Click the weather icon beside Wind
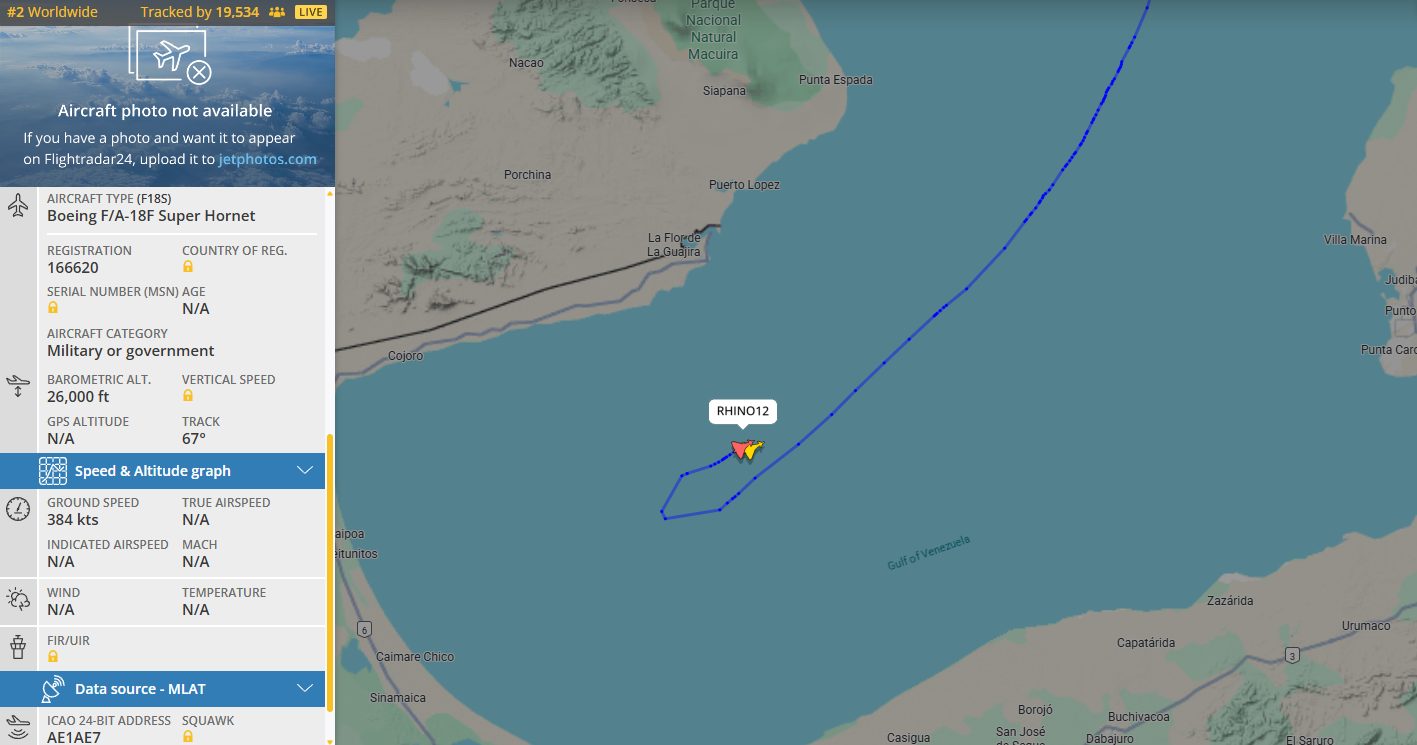Image resolution: width=1417 pixels, height=745 pixels. point(18,599)
